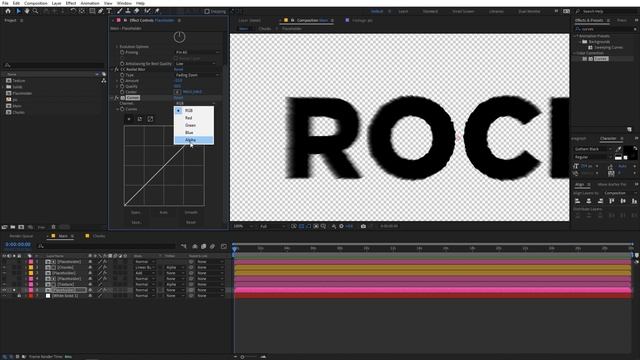The width and height of the screenshot is (640, 360).
Task: Toggle the CC Radial Blur fx switch
Action: pyautogui.click(x=117, y=69)
